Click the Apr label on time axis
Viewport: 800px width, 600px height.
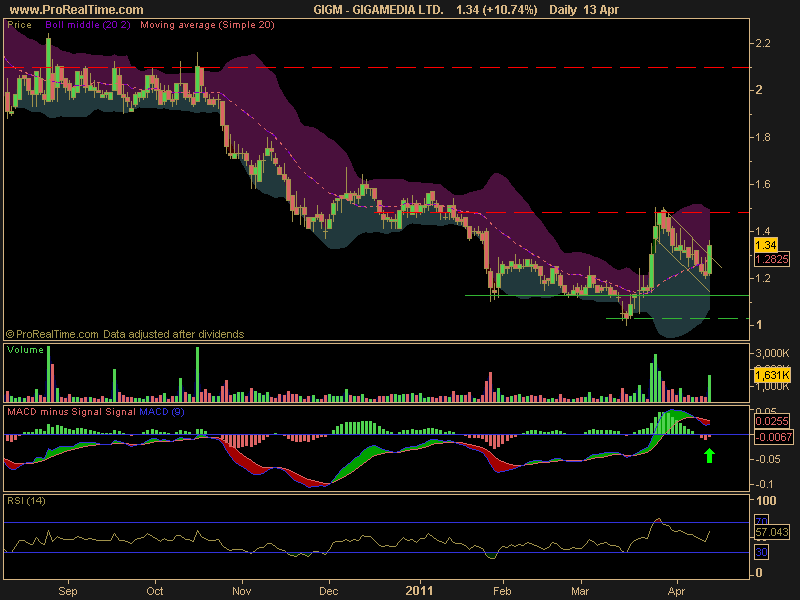[x=676, y=591]
